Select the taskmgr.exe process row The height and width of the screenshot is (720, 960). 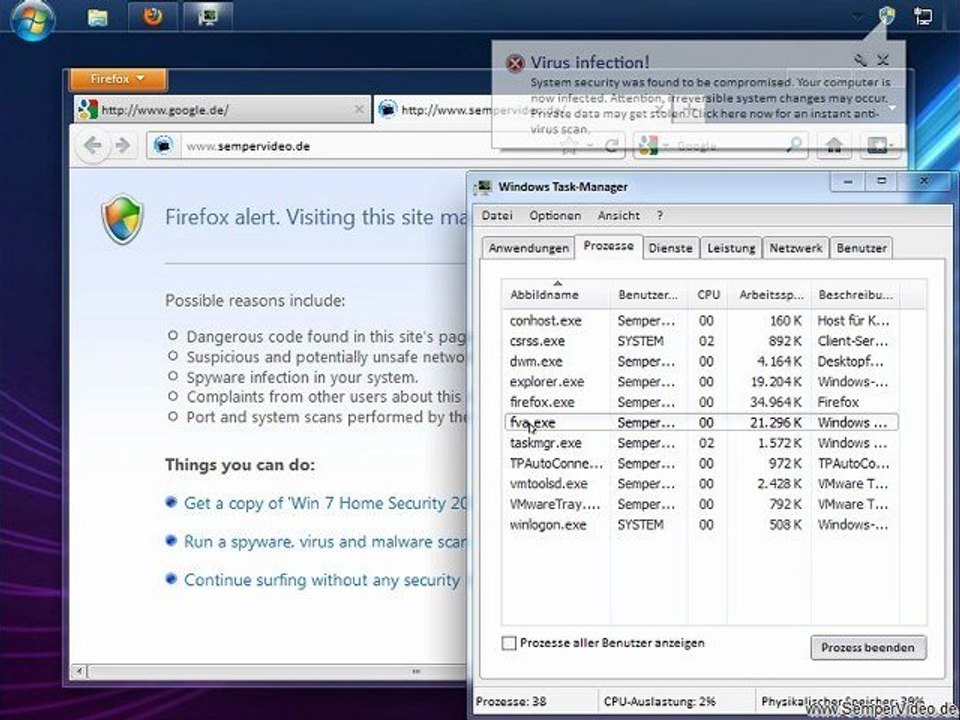701,443
